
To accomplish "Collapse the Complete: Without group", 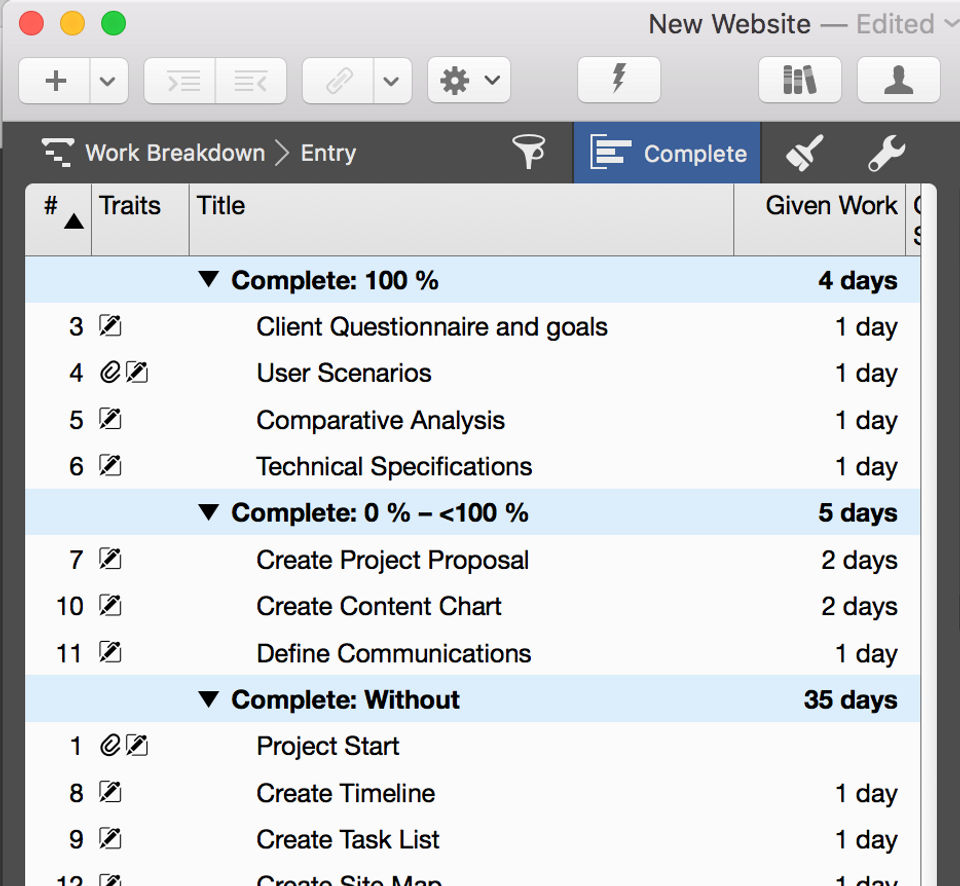I will pos(208,700).
